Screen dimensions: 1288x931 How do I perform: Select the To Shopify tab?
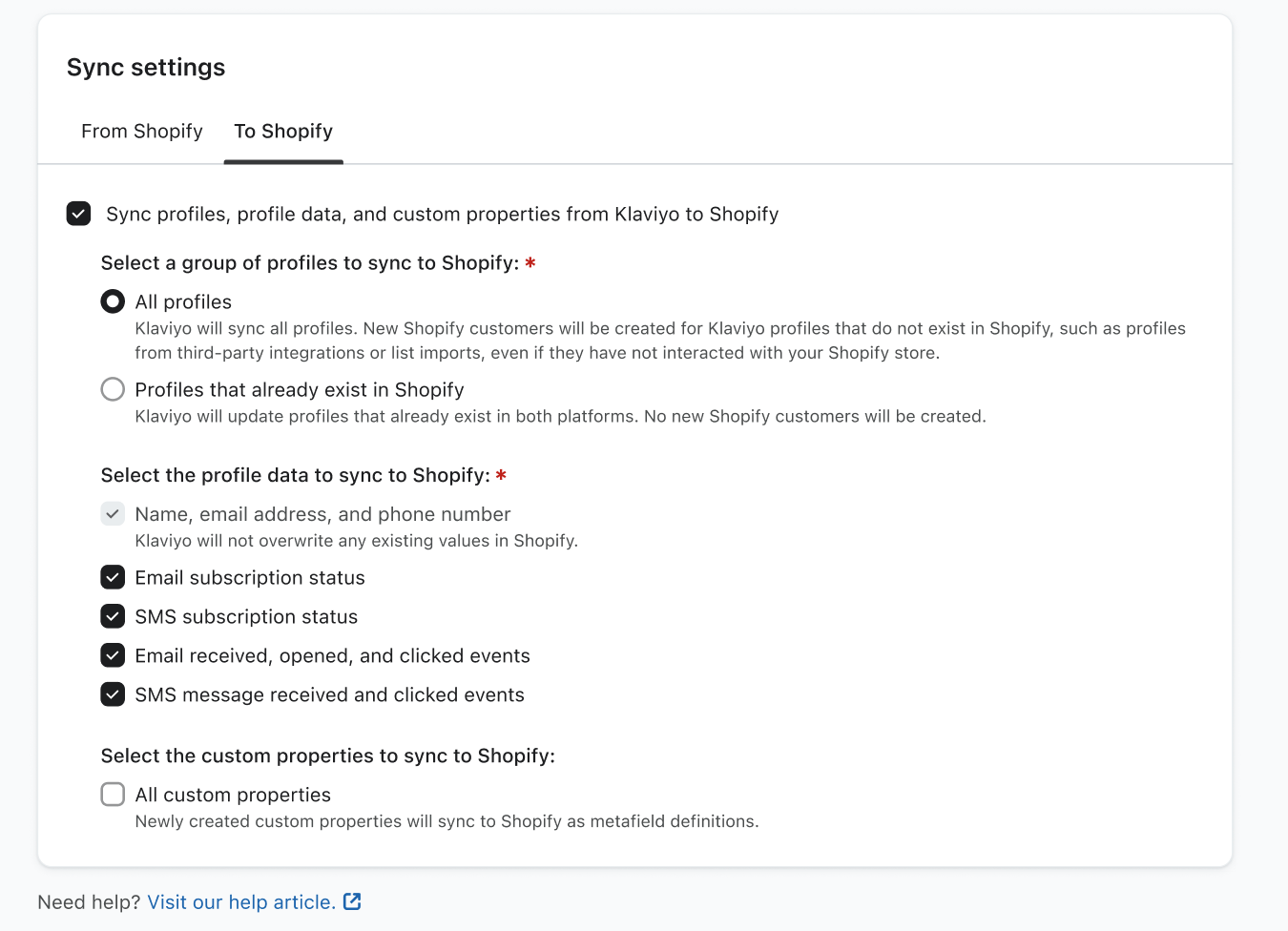click(283, 132)
